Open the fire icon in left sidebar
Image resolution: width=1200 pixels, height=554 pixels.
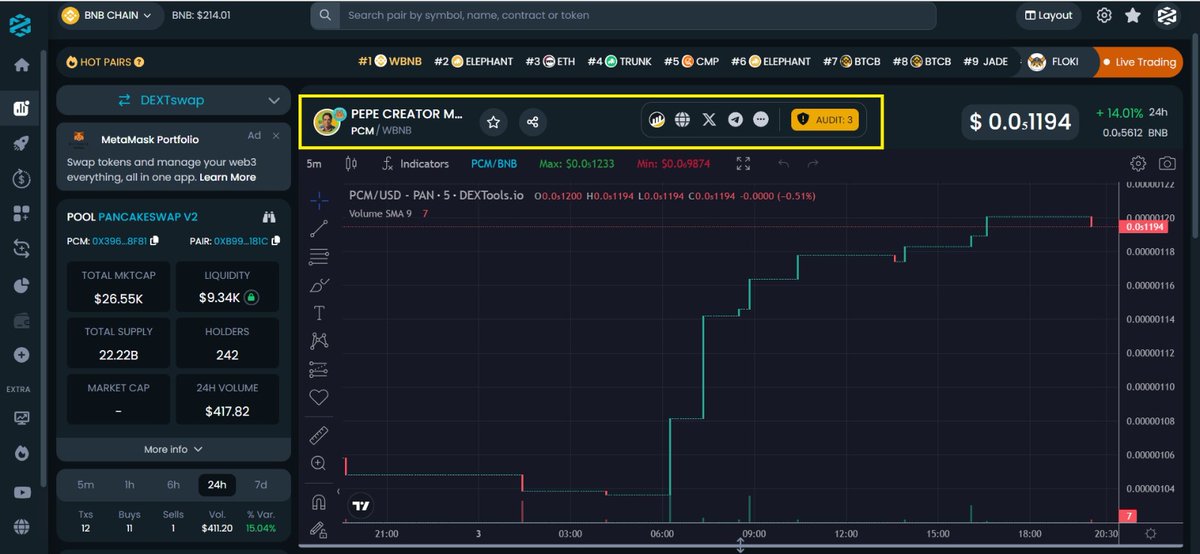[21, 453]
